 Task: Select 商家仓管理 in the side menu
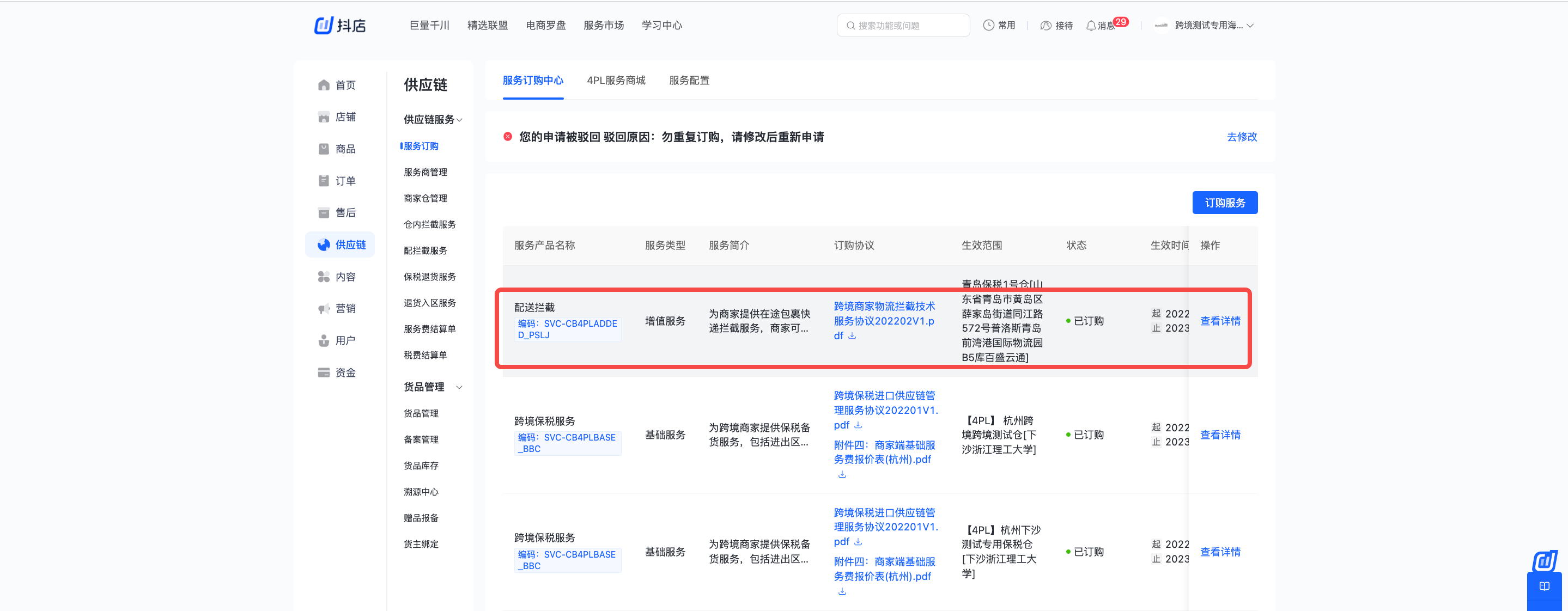point(425,198)
